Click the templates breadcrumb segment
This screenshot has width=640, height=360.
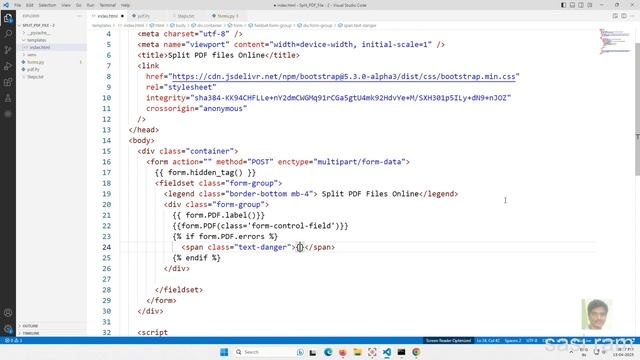(x=102, y=25)
